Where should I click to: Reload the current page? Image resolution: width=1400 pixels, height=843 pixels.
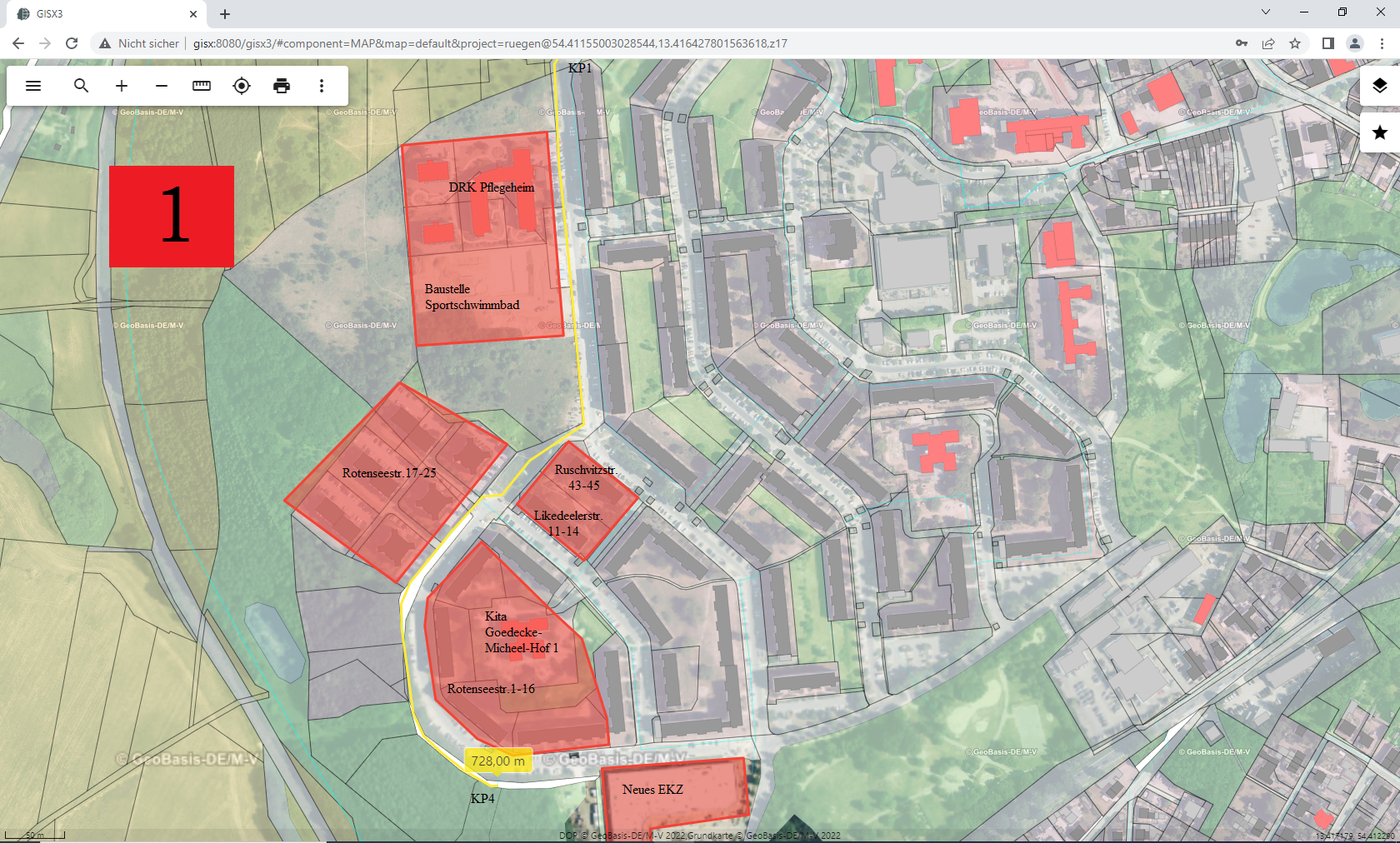click(72, 43)
